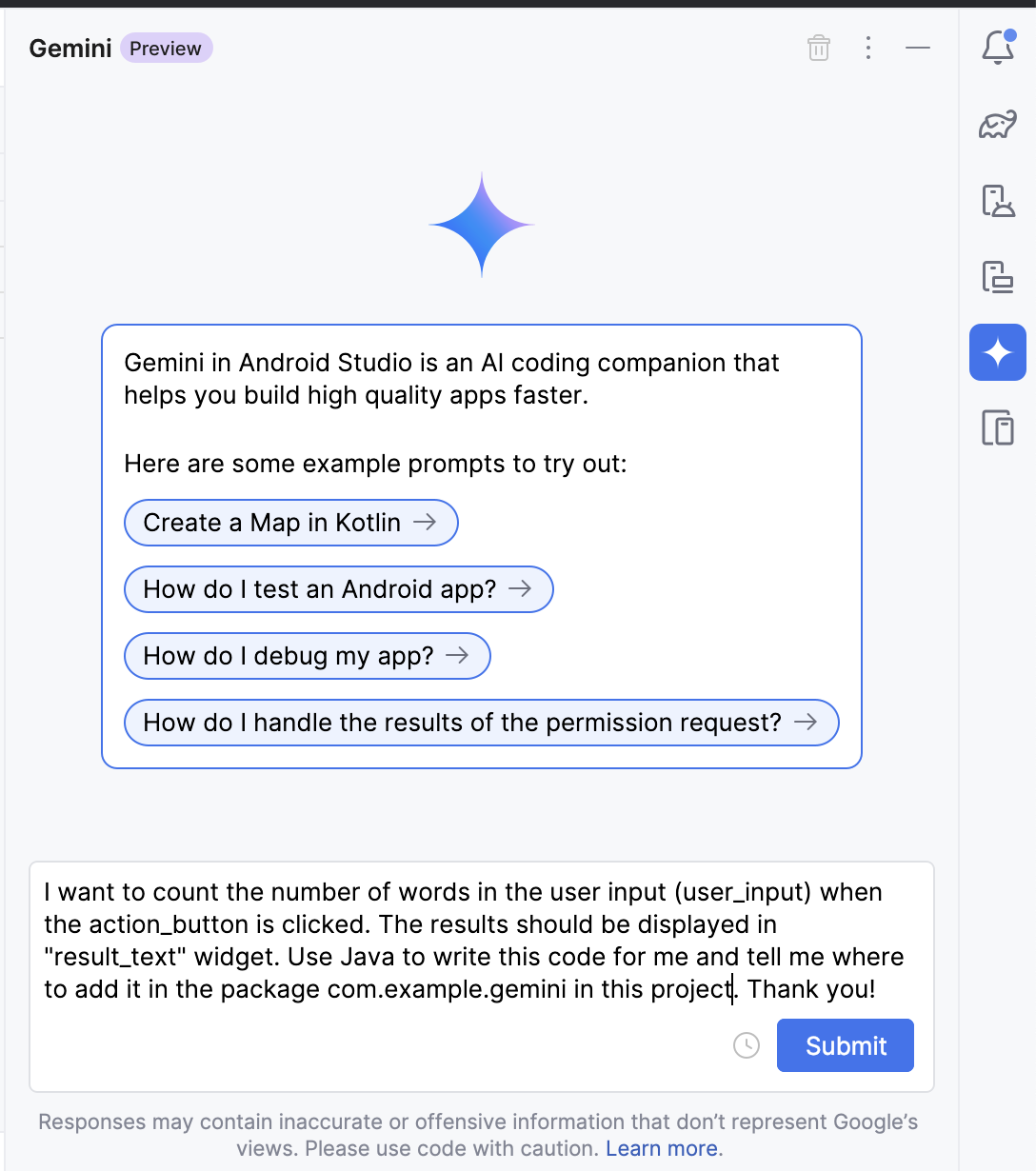This screenshot has height=1171, width=1036.
Task: Select the permission request results prompt
Action: (481, 723)
